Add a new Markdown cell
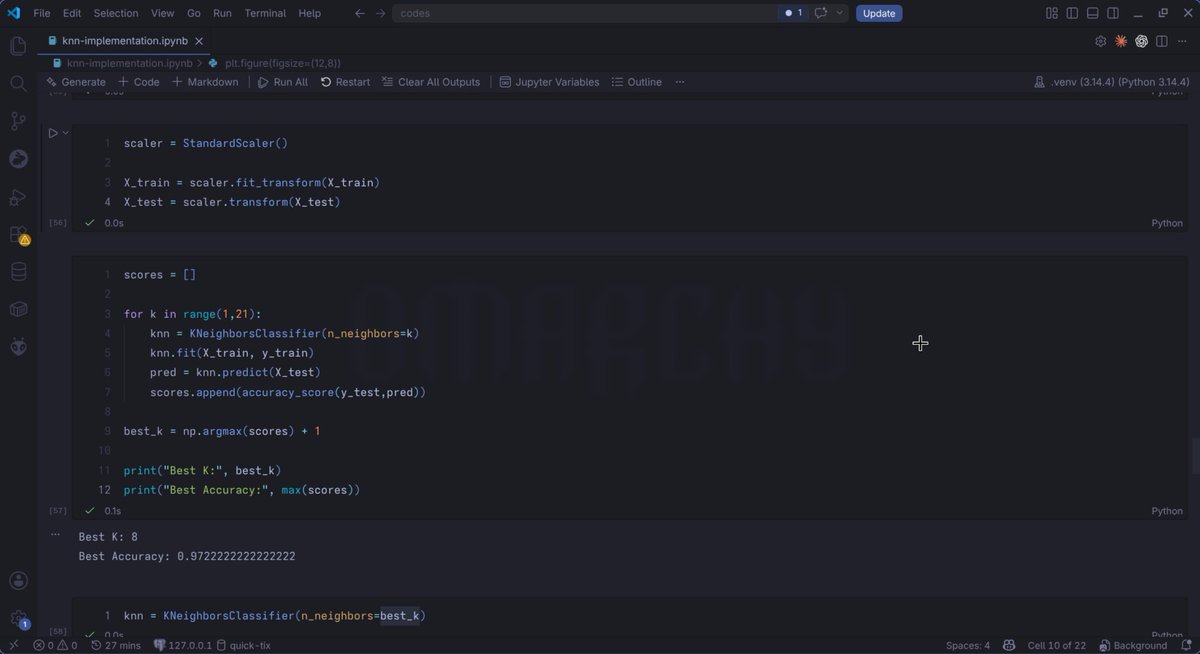Viewport: 1200px width, 654px height. [205, 82]
